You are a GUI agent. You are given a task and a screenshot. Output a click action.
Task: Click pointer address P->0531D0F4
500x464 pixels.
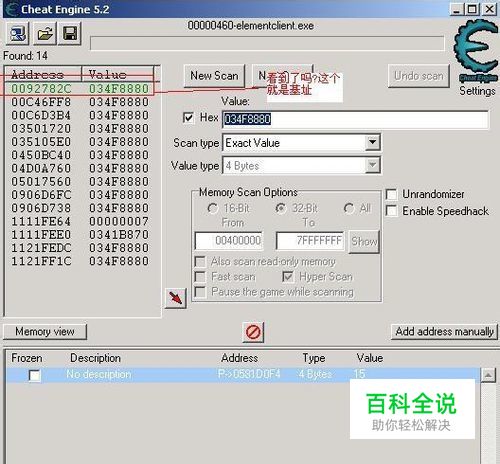tap(249, 374)
